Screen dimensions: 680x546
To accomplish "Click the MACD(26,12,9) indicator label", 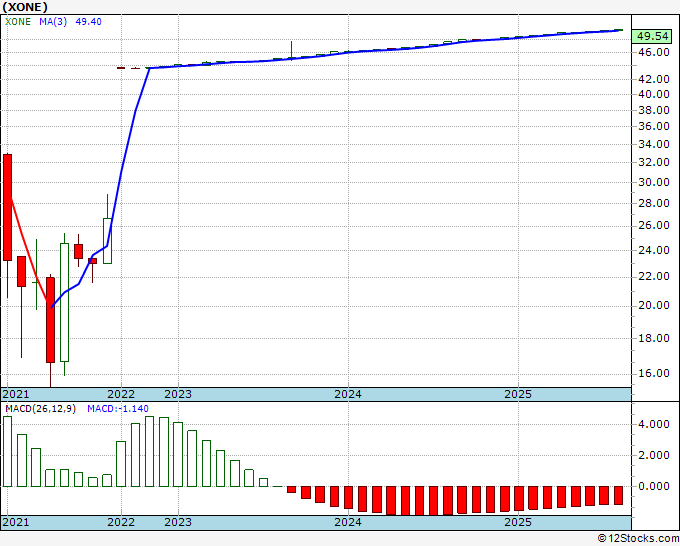I will click(40, 409).
